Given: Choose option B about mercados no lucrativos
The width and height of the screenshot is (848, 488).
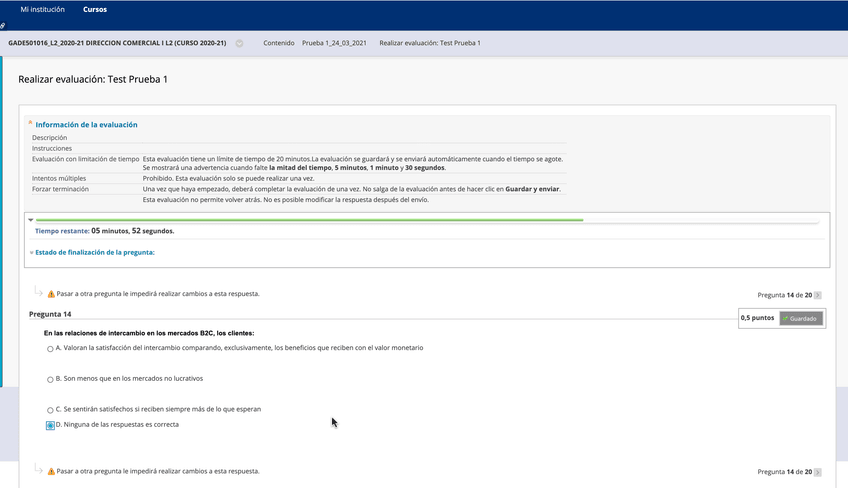Looking at the screenshot, I should click(x=50, y=380).
